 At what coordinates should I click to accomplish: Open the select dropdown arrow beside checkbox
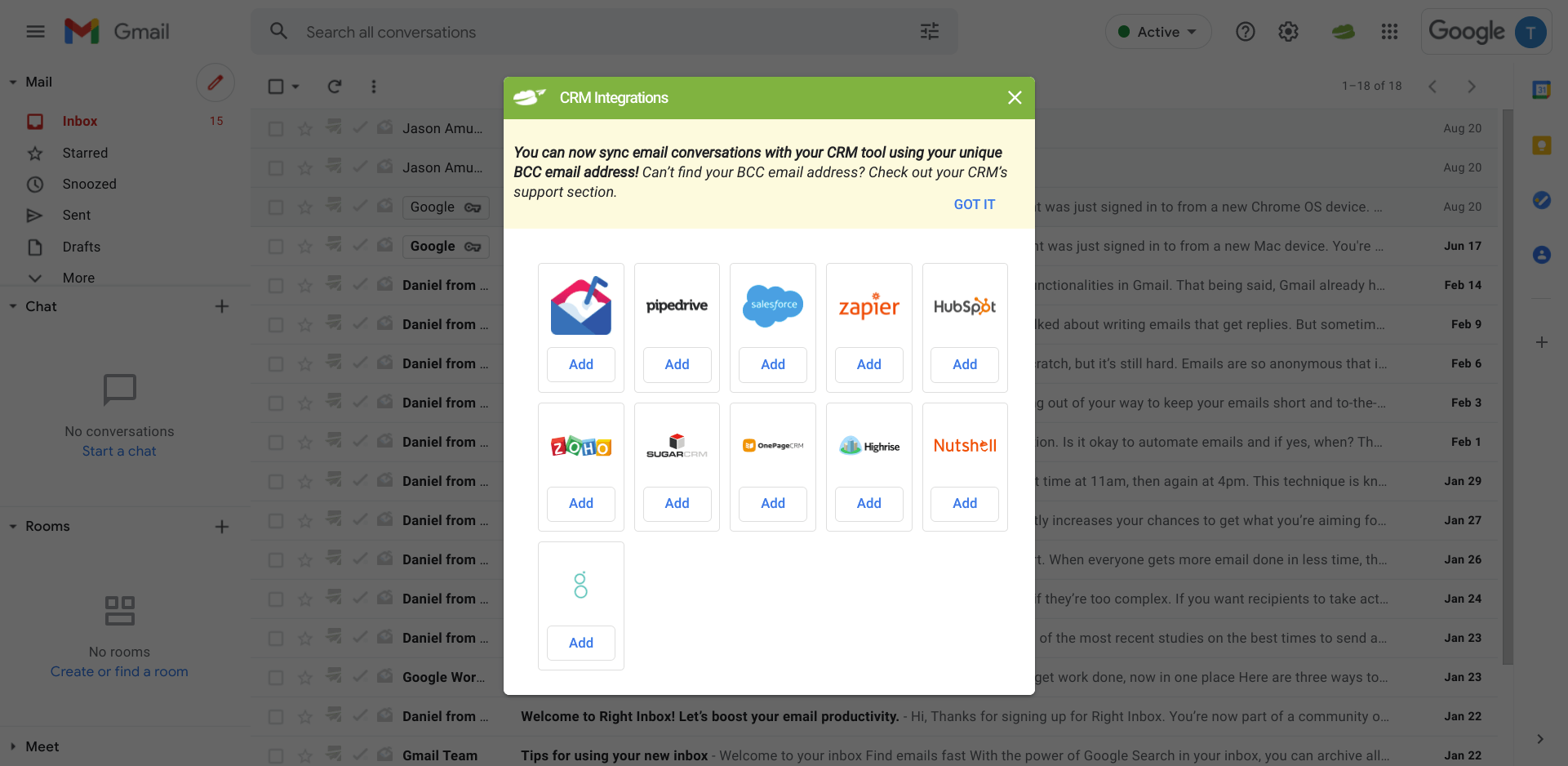coord(295,87)
